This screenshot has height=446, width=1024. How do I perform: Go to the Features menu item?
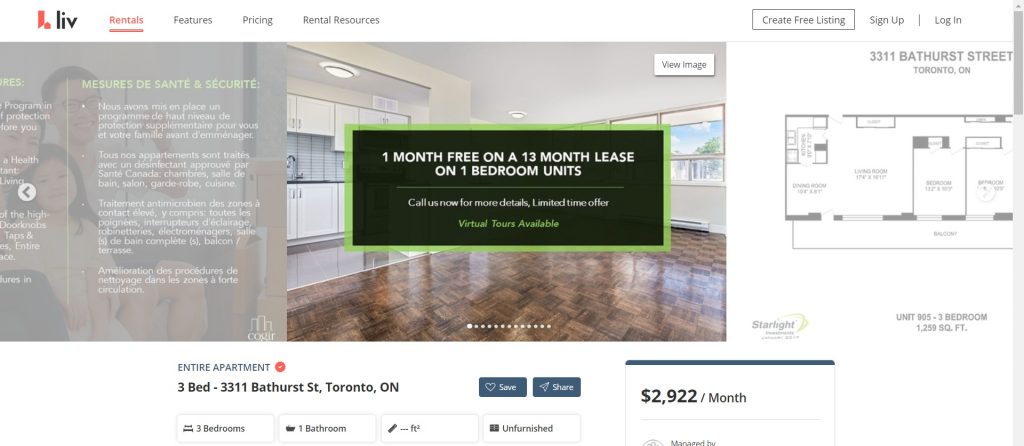193,20
